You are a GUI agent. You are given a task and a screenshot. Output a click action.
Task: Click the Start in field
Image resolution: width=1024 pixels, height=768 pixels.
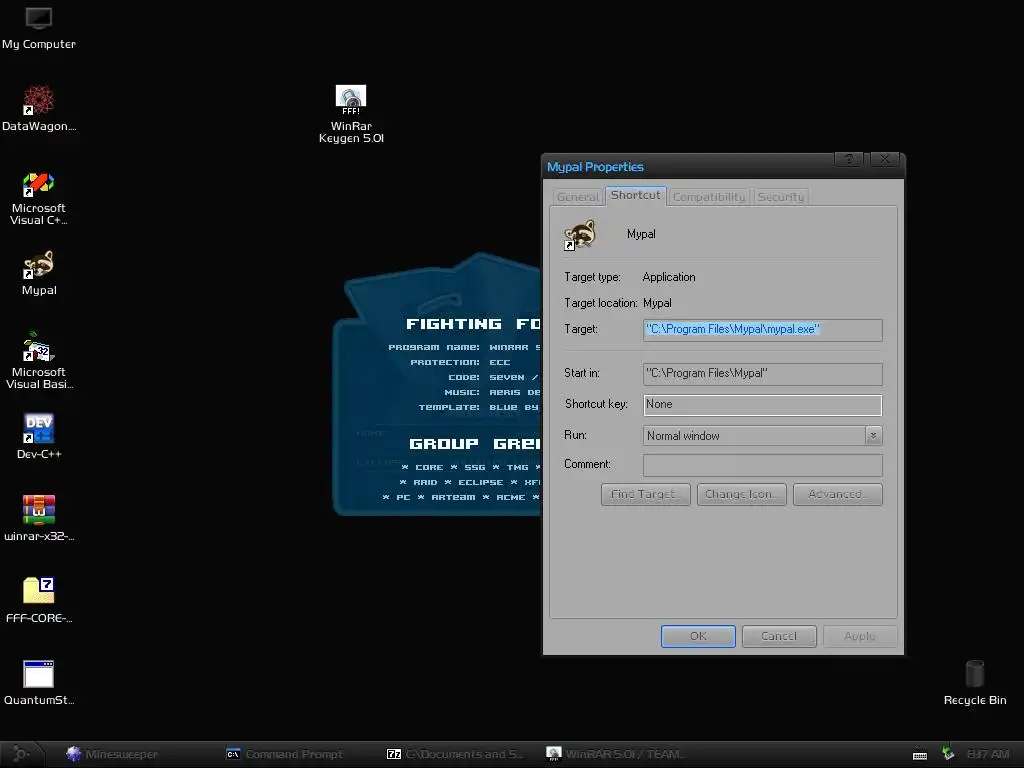coord(762,374)
